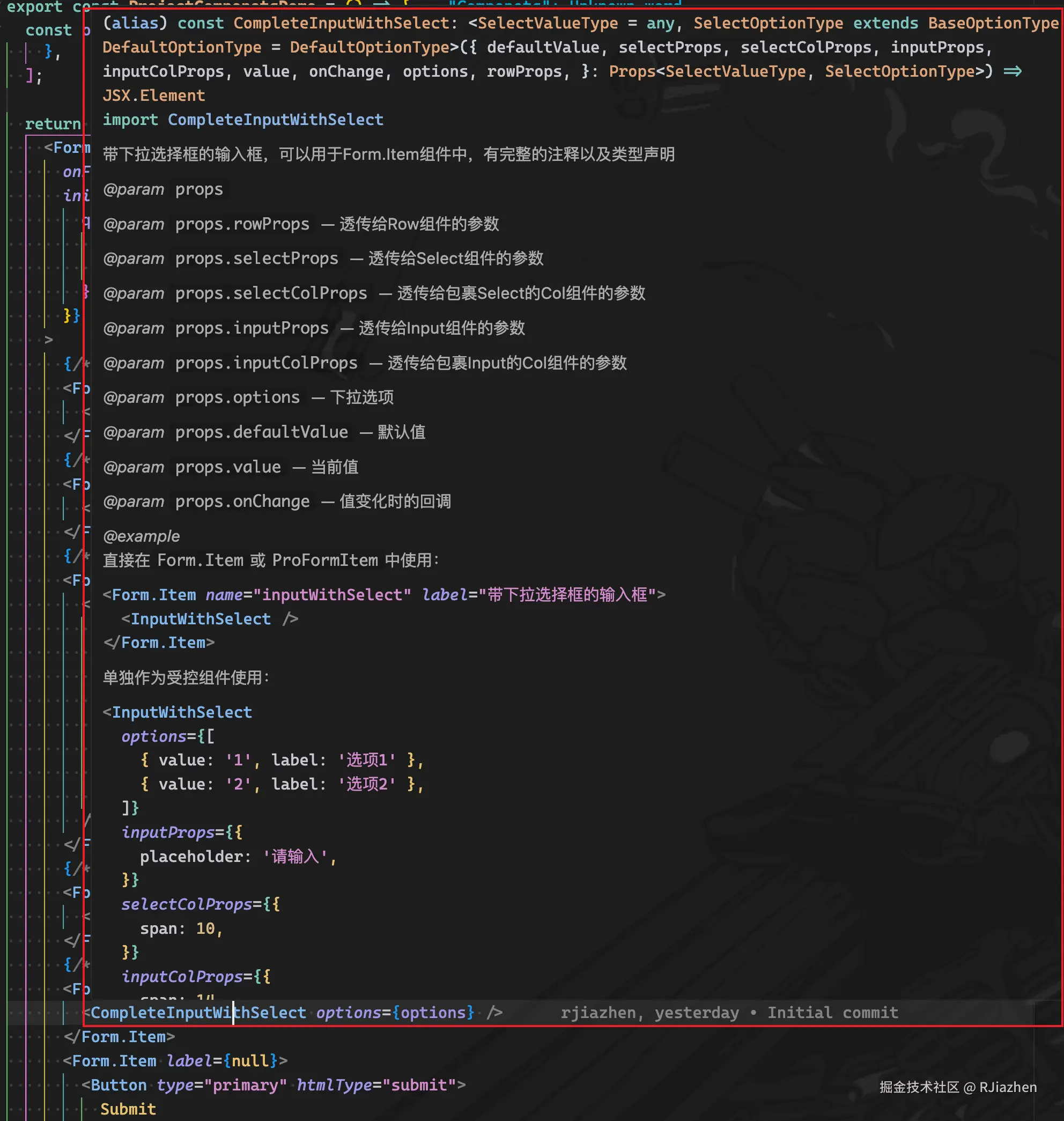
Task: Click the CompleteInputWithSelect type name in tooltip header
Action: (x=341, y=23)
